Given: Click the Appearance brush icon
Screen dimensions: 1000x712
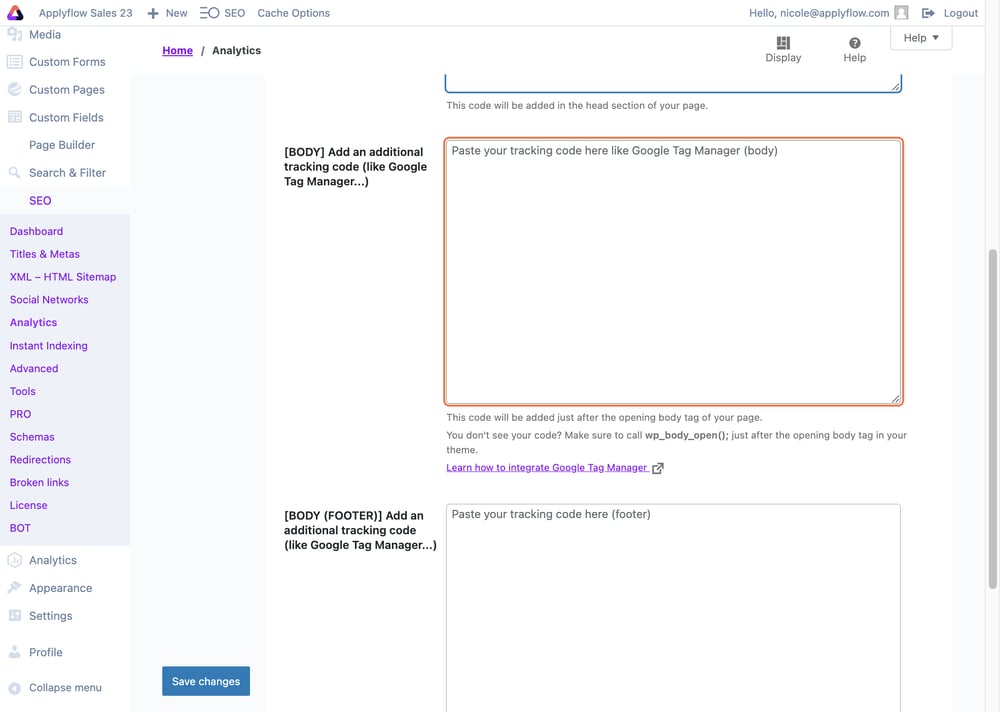Looking at the screenshot, I should coord(15,588).
